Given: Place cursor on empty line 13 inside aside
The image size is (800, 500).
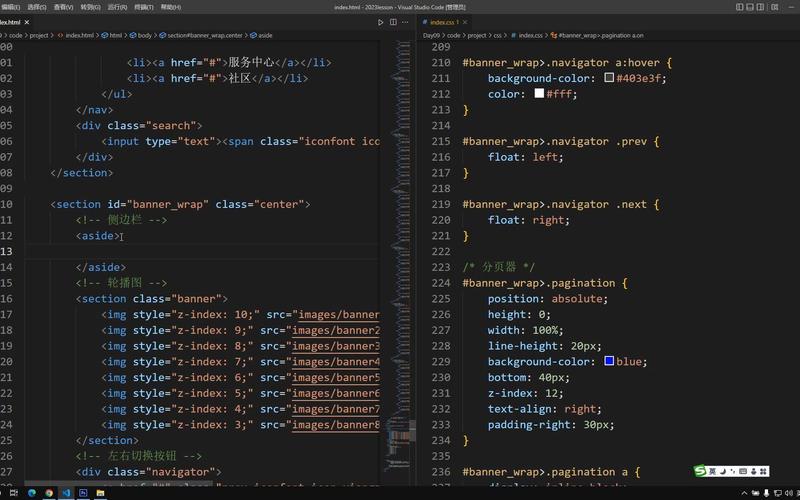Looking at the screenshot, I should [202, 251].
